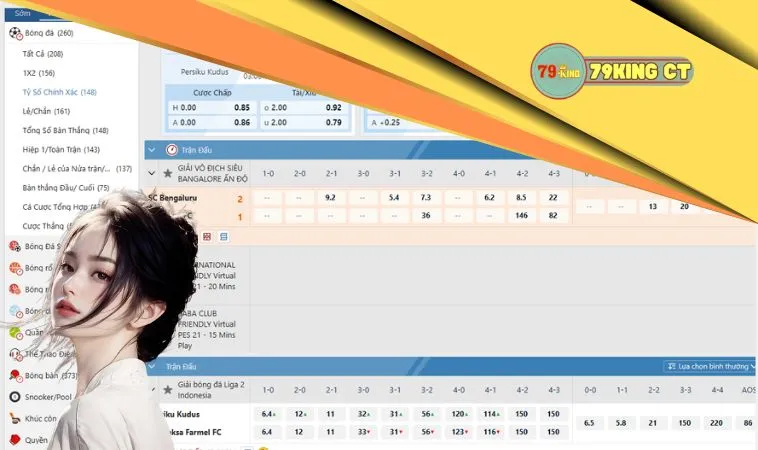Screen dimensions: 758x450
Task: Click the red grid icon under the Bengaluru match
Action: pyautogui.click(x=207, y=236)
